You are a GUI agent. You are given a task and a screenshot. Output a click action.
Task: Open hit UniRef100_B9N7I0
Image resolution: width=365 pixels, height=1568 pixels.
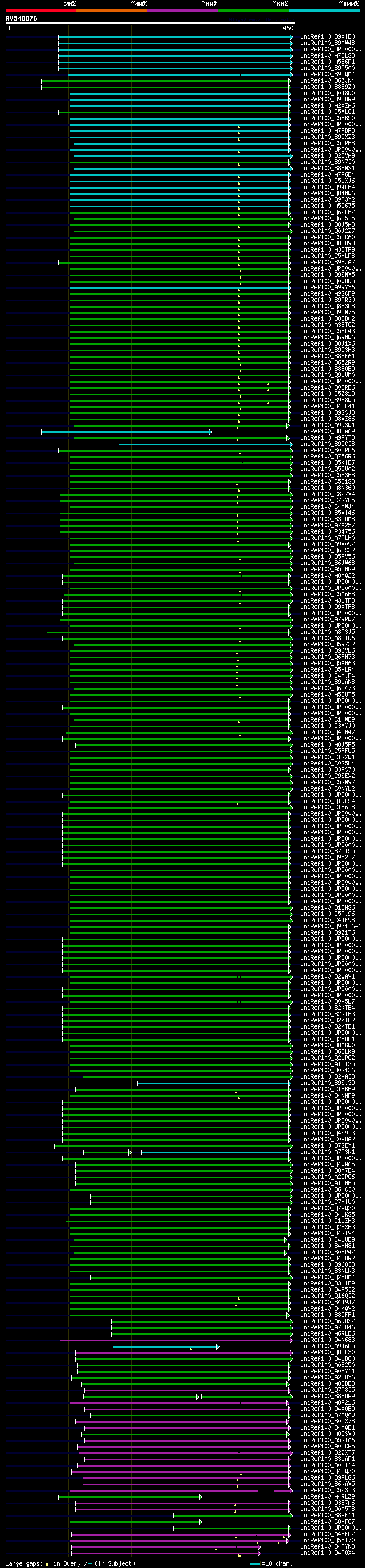click(x=327, y=162)
